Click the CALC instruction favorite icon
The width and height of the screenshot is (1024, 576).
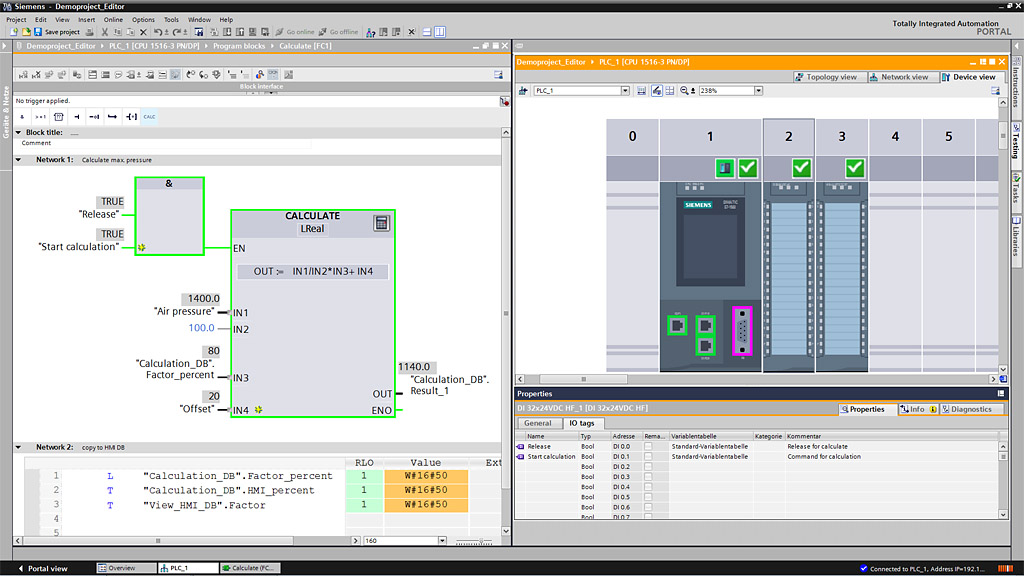click(149, 117)
